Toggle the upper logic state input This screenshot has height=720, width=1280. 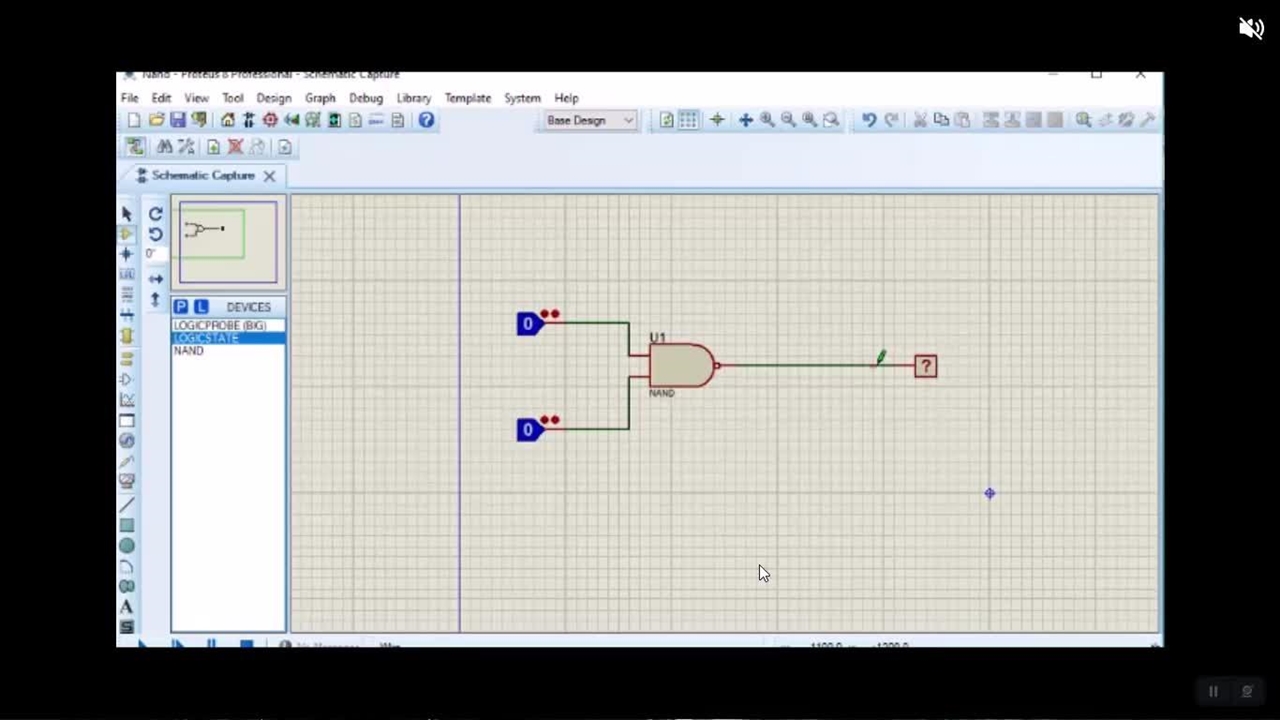coord(529,324)
